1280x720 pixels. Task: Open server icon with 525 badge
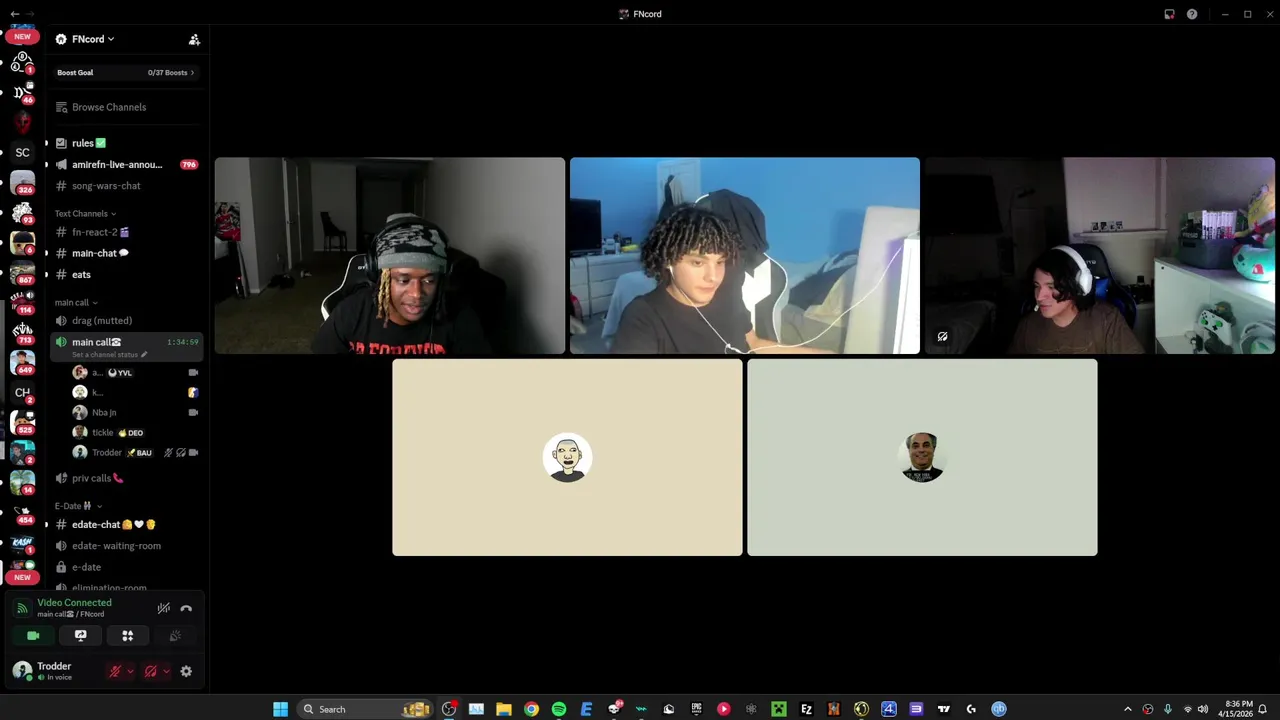pos(22,423)
